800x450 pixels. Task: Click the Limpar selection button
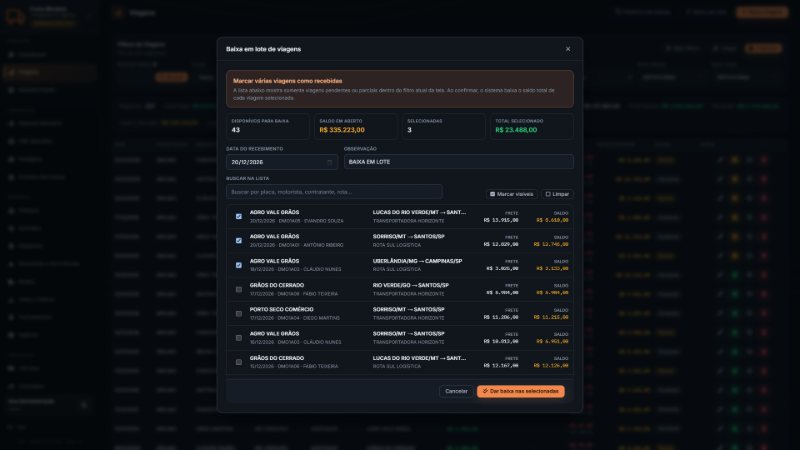557,194
